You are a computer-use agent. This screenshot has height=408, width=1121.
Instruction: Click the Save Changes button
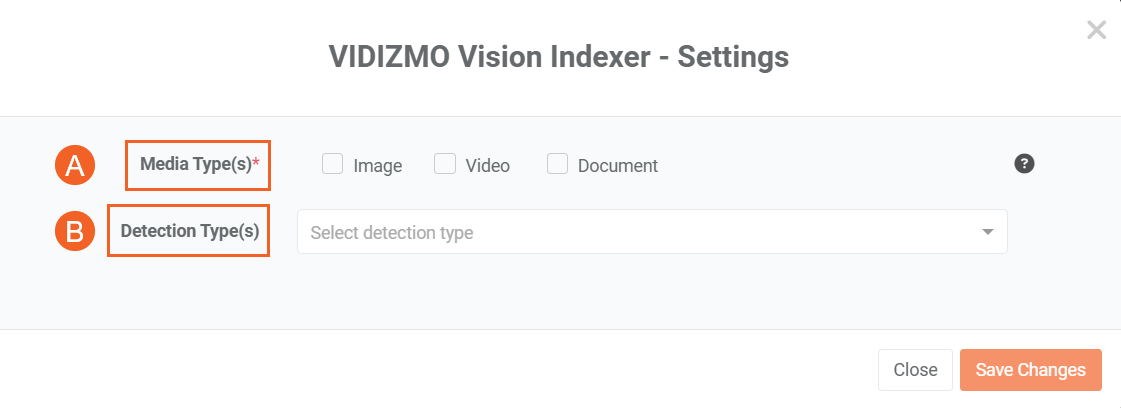coord(1030,370)
